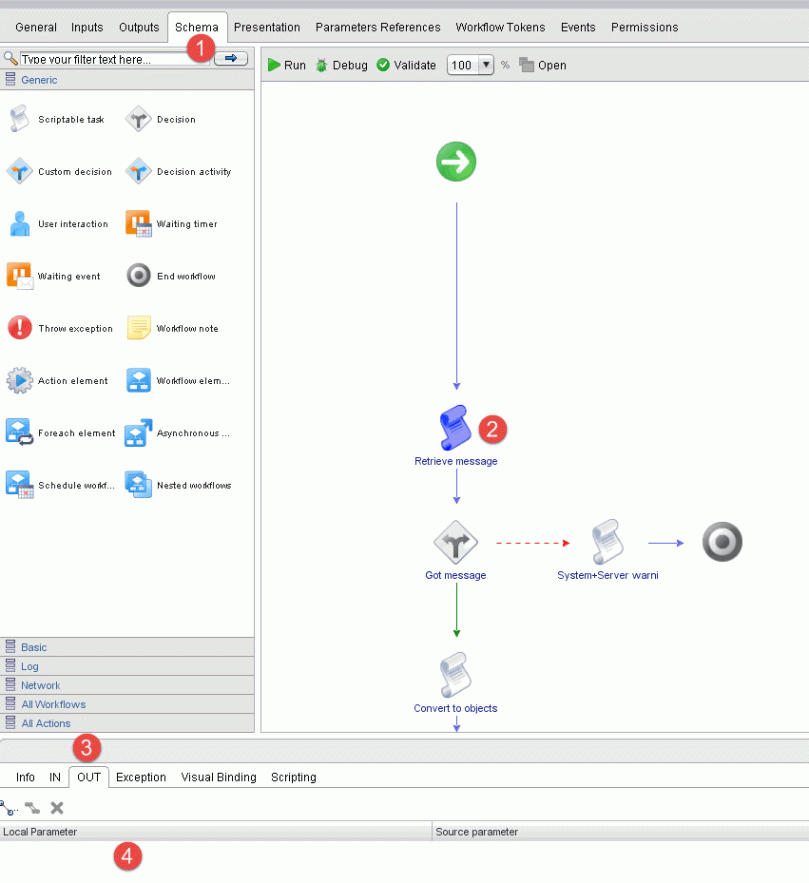Choose the Waiting timer icon

pyautogui.click(x=138, y=224)
